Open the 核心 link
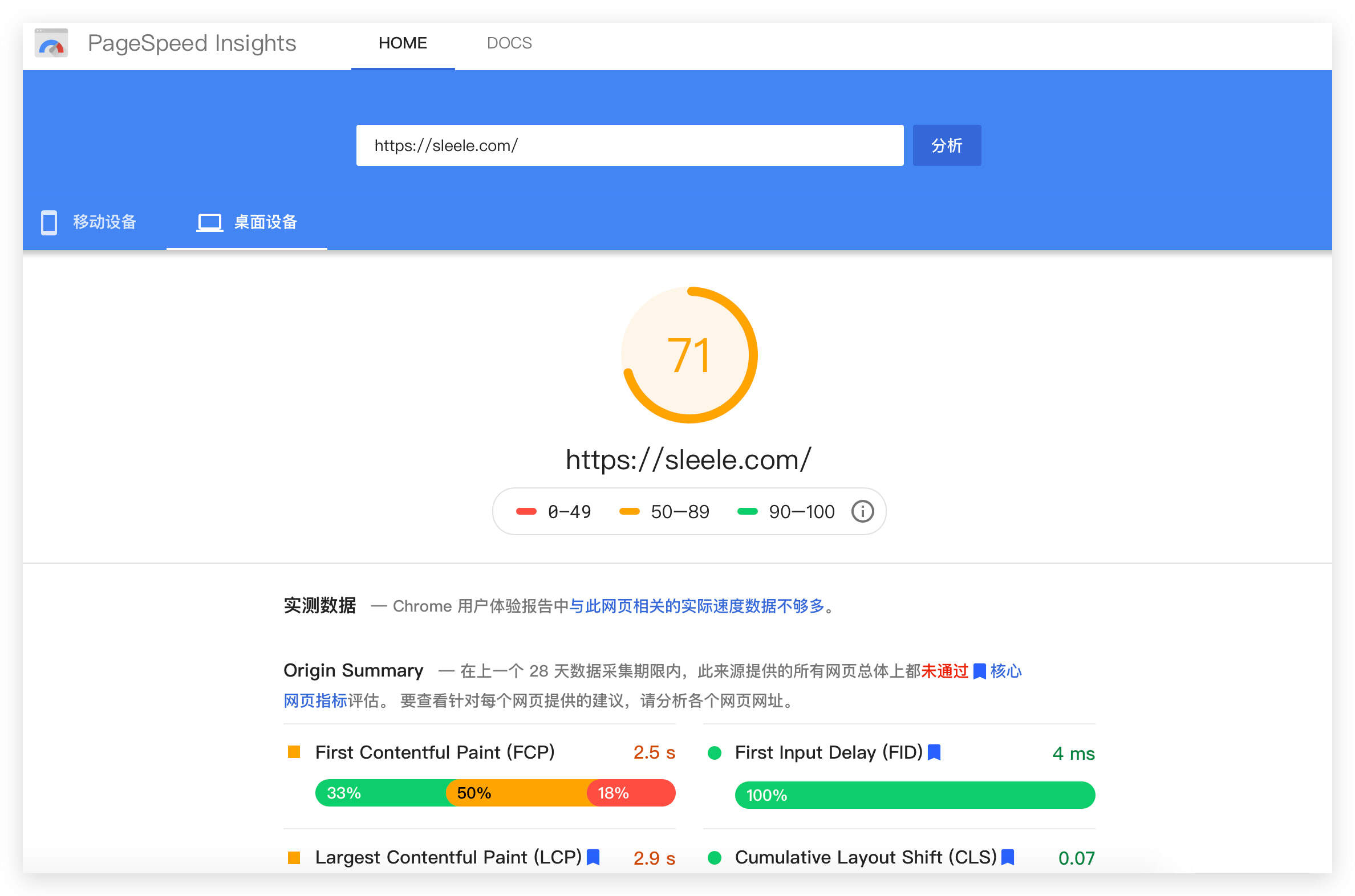Viewport: 1355px width, 896px height. tap(1005, 671)
